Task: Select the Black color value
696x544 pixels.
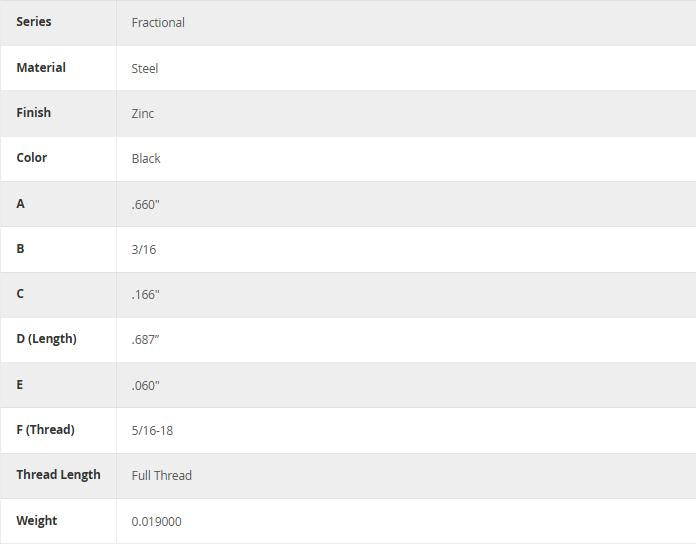Action: [146, 159]
